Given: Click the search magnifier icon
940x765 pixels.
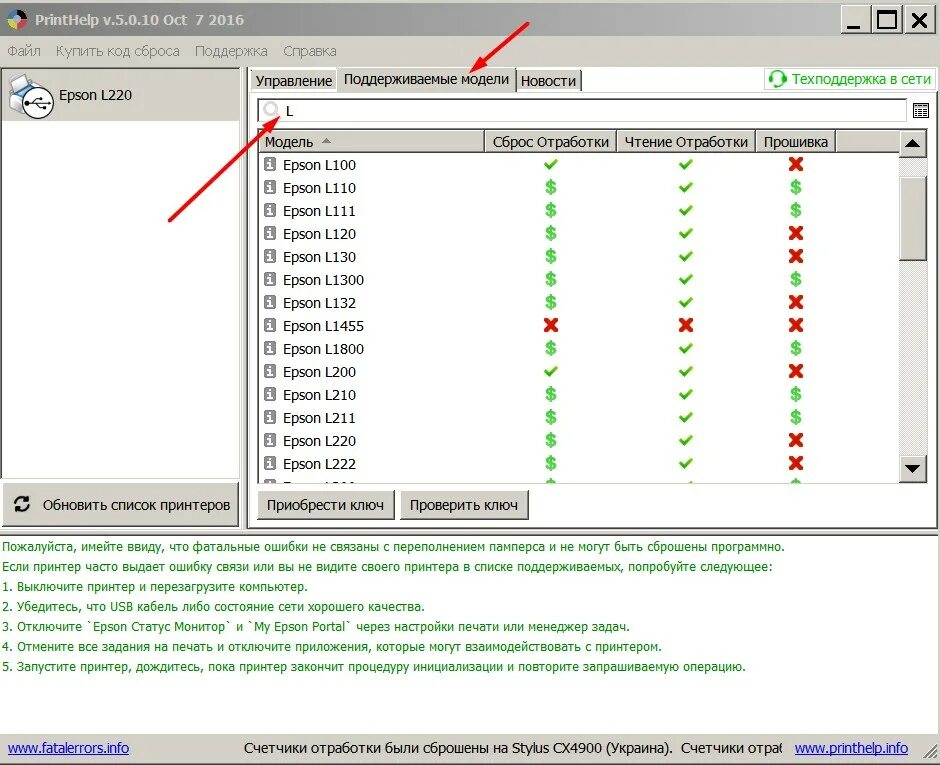Looking at the screenshot, I should click(x=271, y=110).
